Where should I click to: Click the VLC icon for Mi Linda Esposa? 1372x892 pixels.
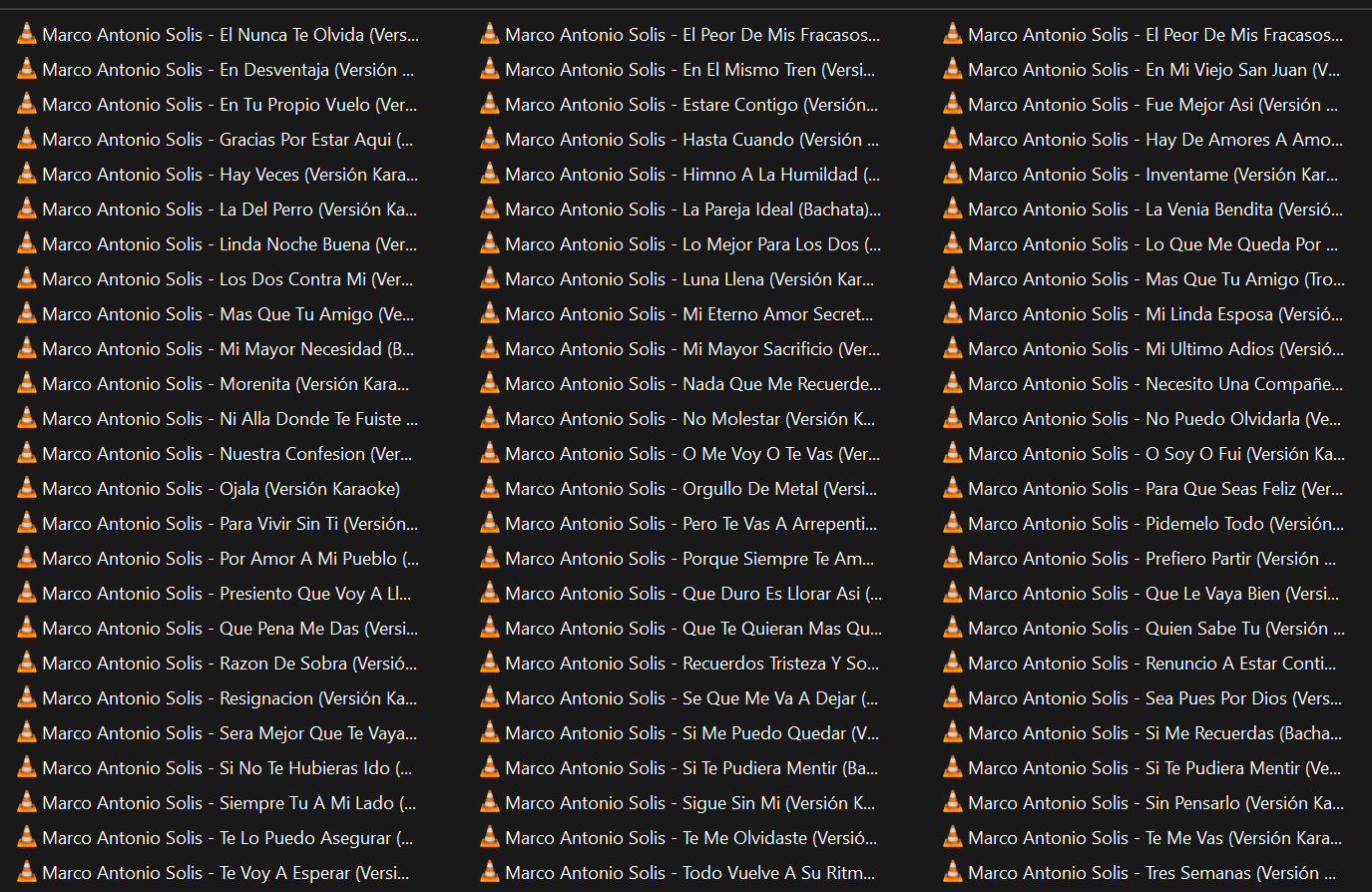[953, 313]
